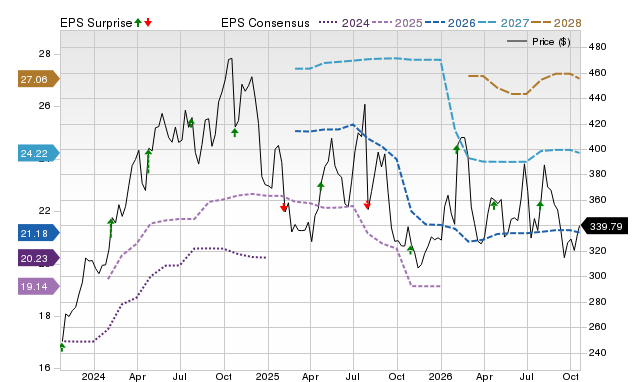Click the 20.23 dark purple value tag
The image size is (640, 382).
(38, 258)
